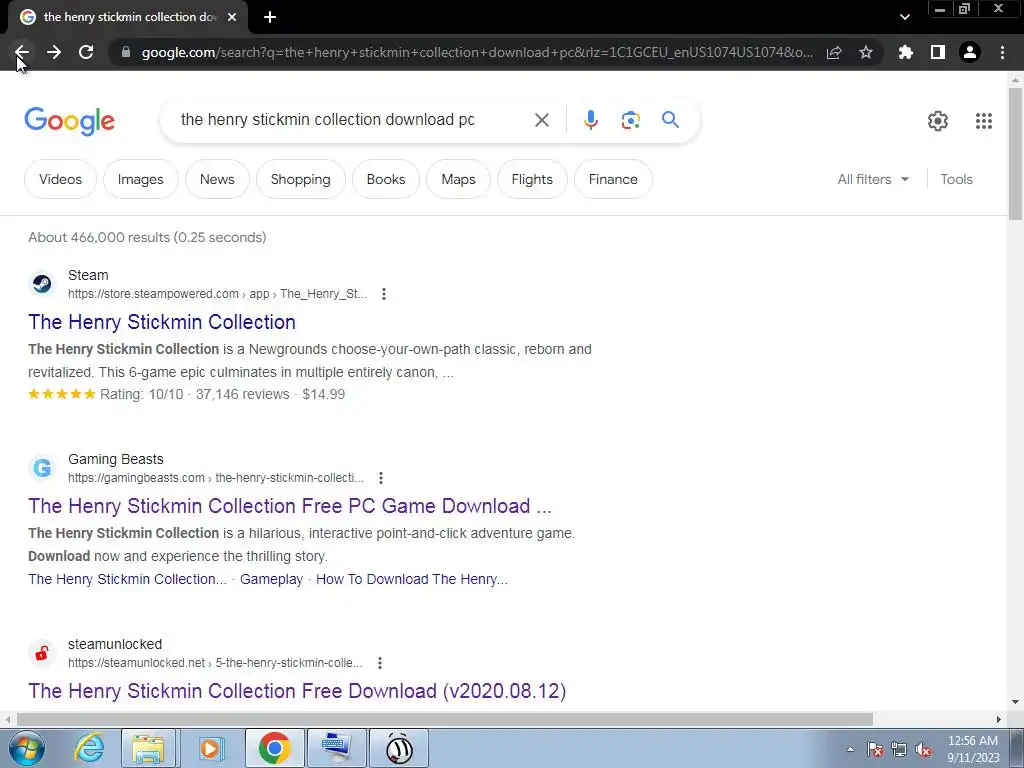Switch to the Finance filter
Viewport: 1024px width, 768px height.
click(613, 179)
